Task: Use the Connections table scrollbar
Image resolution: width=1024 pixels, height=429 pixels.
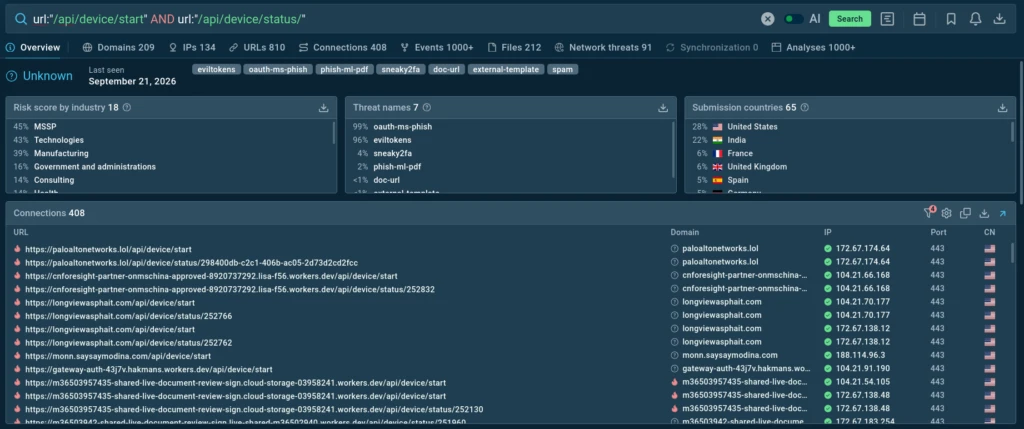Action: [x=1013, y=251]
